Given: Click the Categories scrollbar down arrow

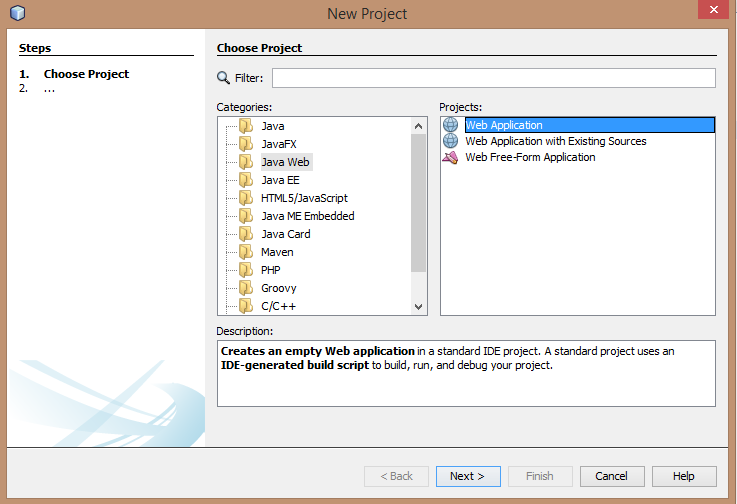Looking at the screenshot, I should click(x=418, y=307).
